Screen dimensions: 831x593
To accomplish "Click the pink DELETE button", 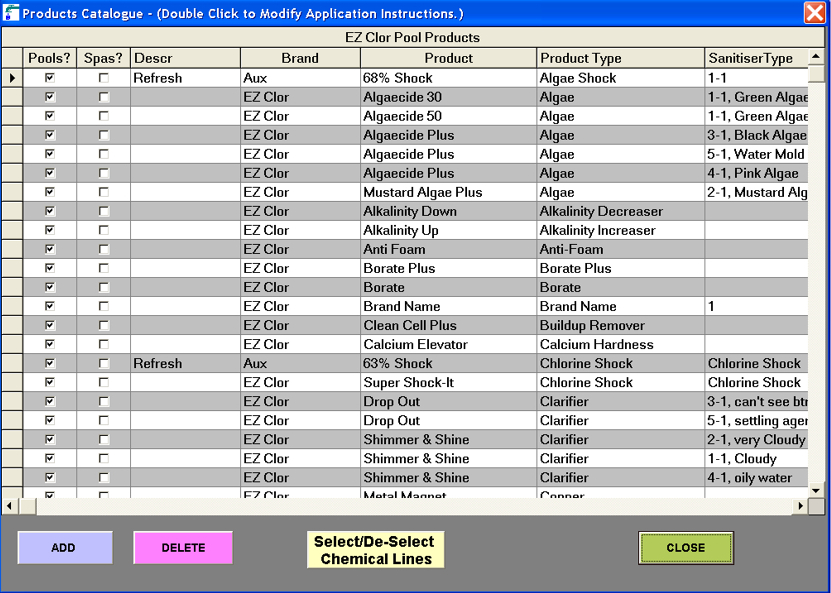I will (183, 547).
